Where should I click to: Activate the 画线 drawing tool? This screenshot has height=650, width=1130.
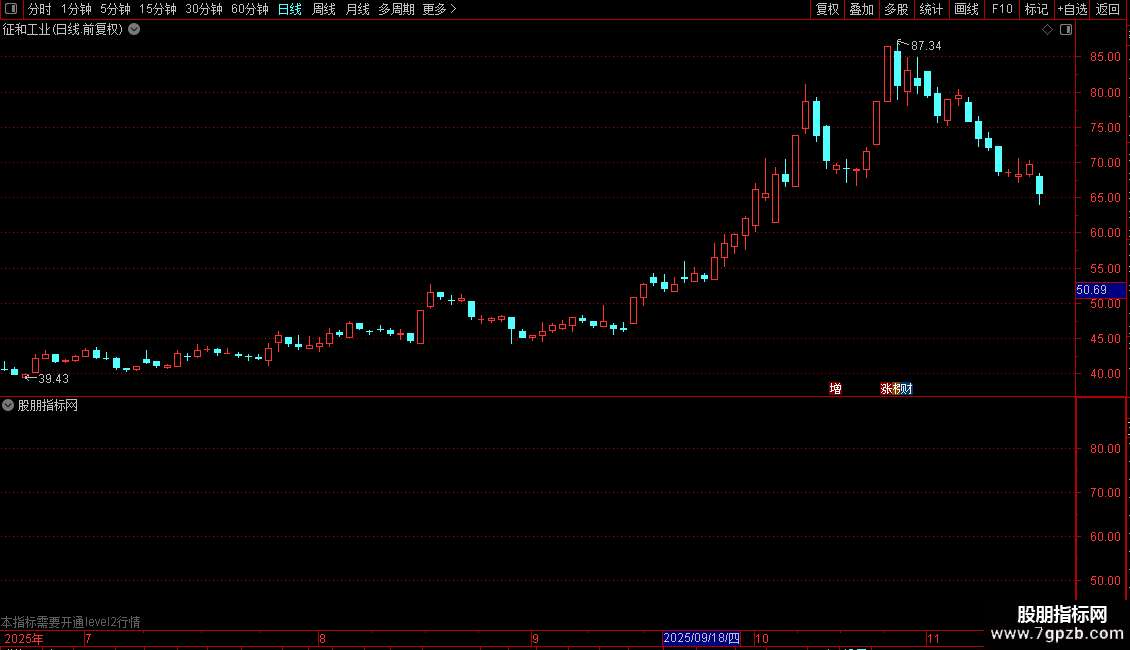[x=966, y=9]
